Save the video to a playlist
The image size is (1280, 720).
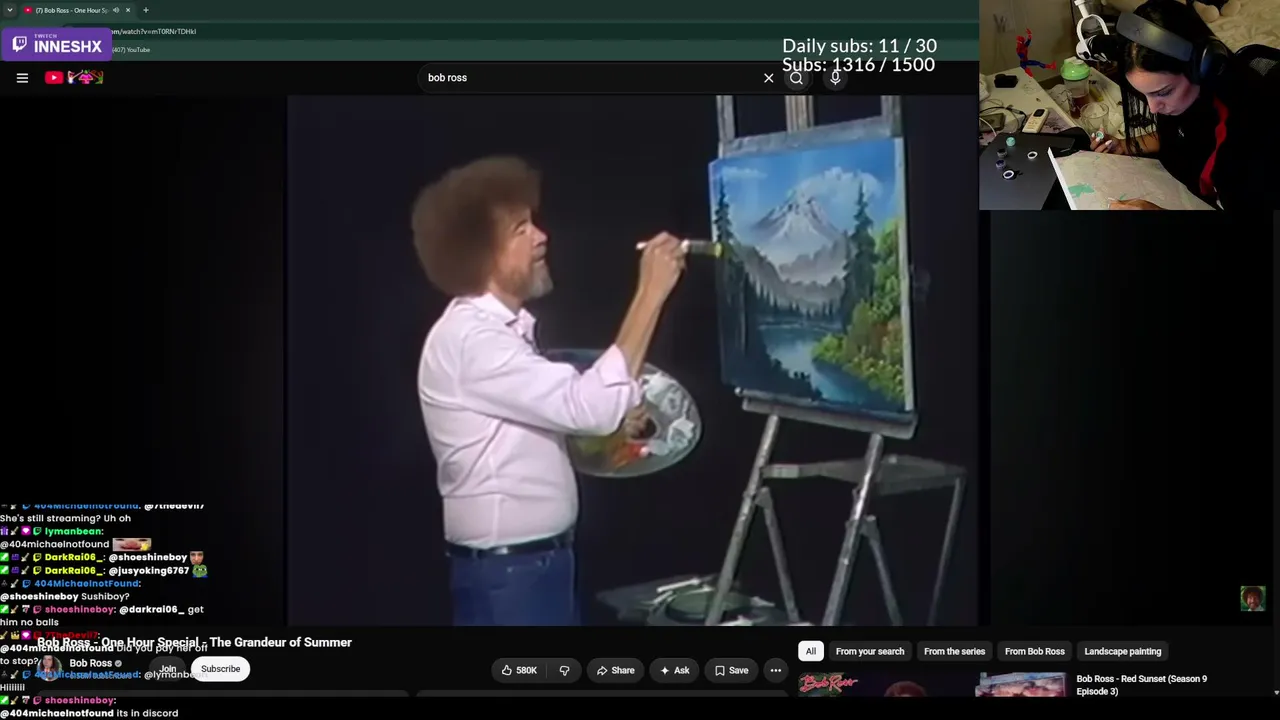(x=731, y=670)
